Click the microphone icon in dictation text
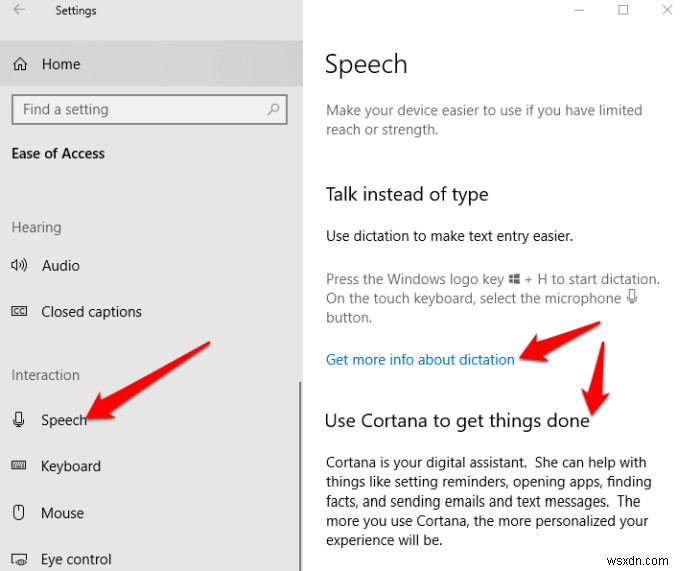 pyautogui.click(x=632, y=297)
